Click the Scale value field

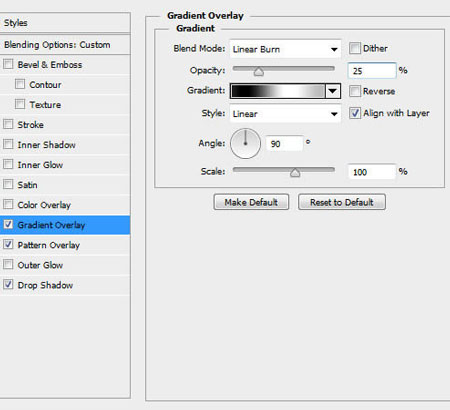click(x=372, y=172)
